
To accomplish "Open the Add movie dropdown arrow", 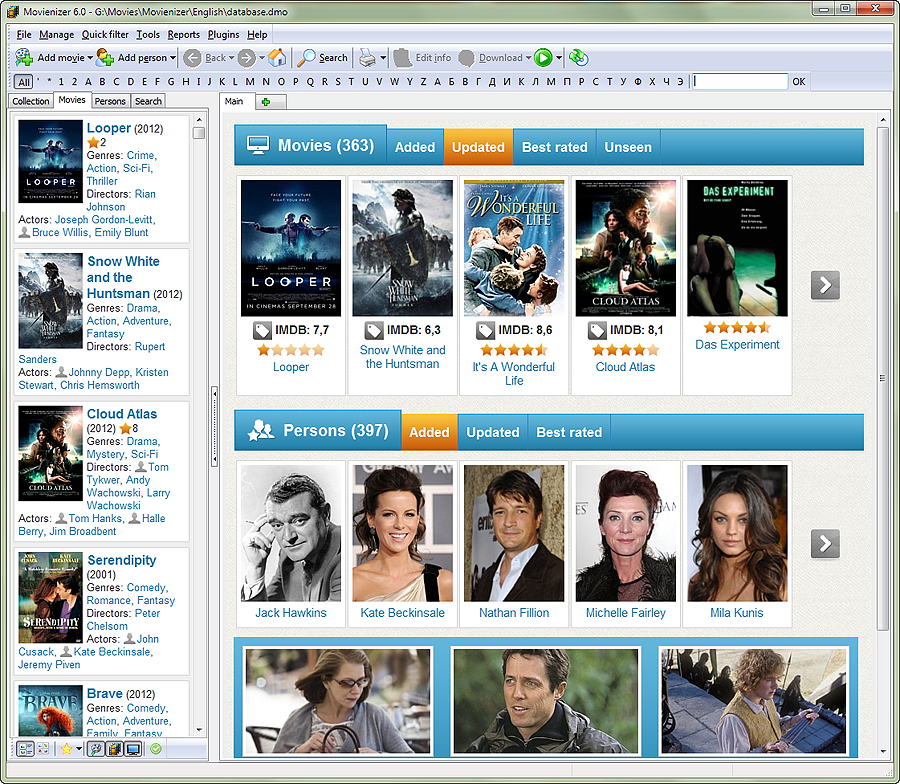I will click(90, 58).
